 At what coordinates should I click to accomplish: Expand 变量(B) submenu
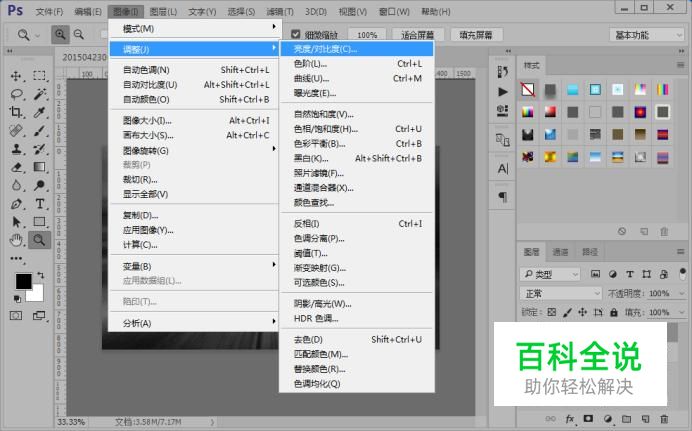(x=193, y=266)
